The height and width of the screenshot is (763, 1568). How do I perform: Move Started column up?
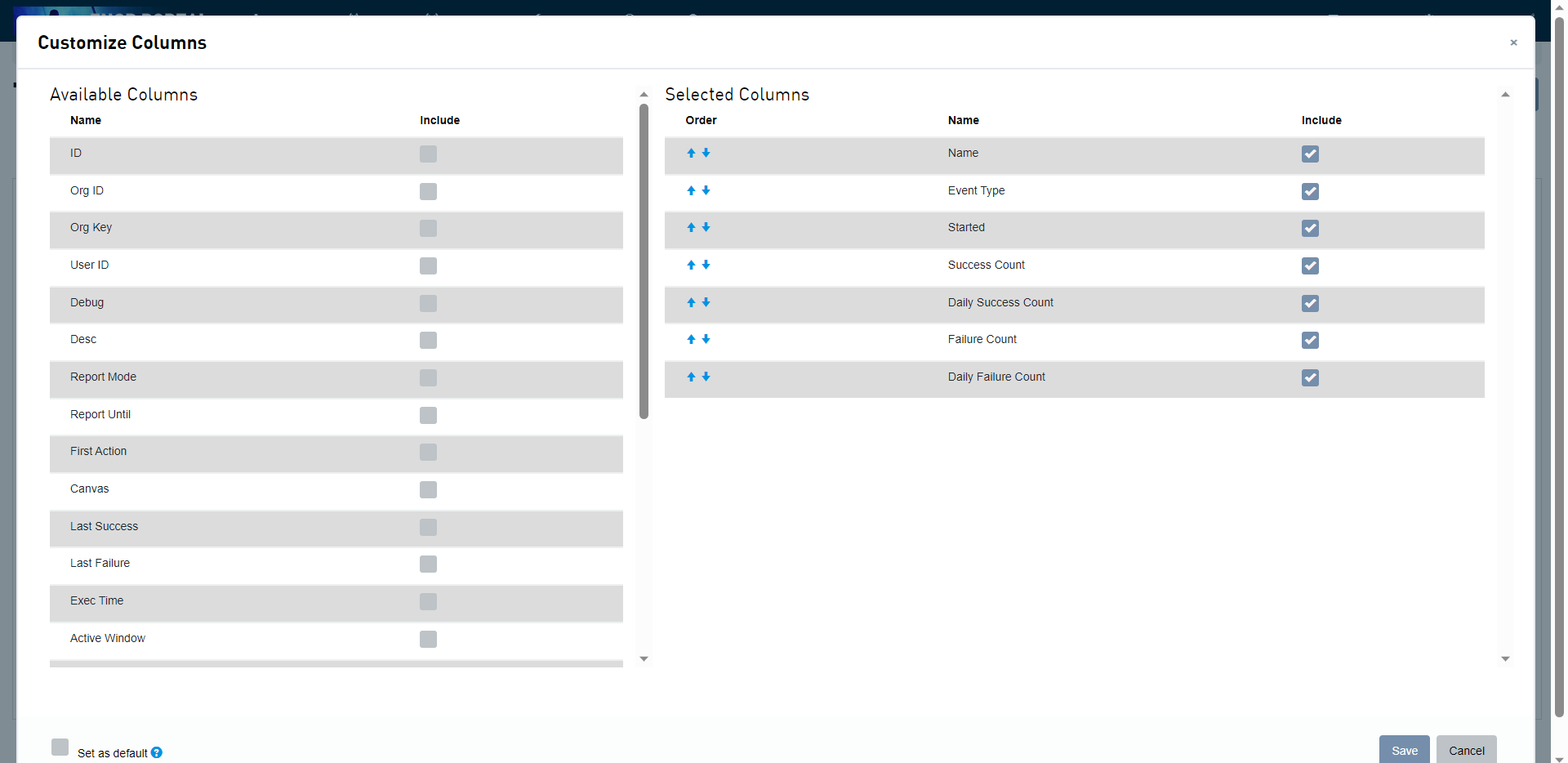point(691,227)
